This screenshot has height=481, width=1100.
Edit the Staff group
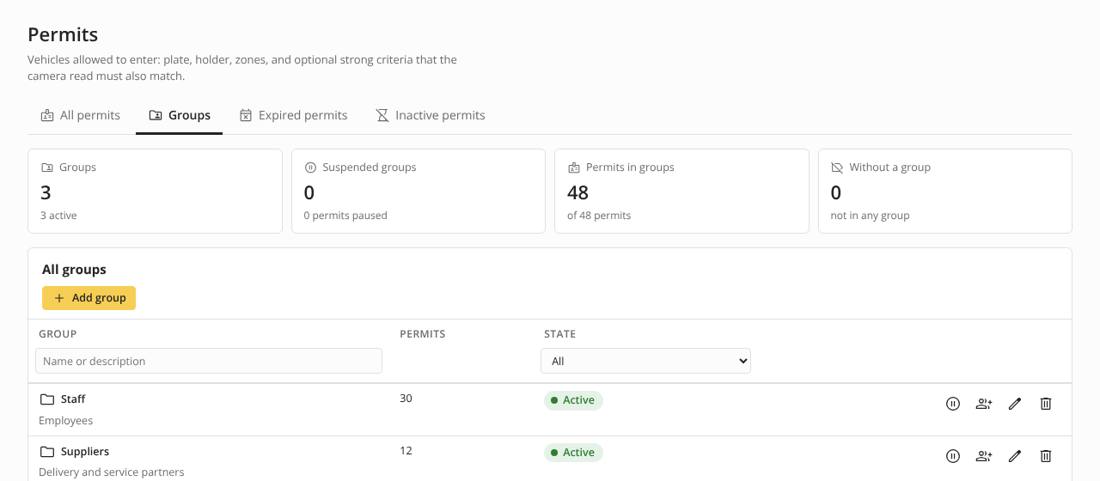click(1014, 404)
